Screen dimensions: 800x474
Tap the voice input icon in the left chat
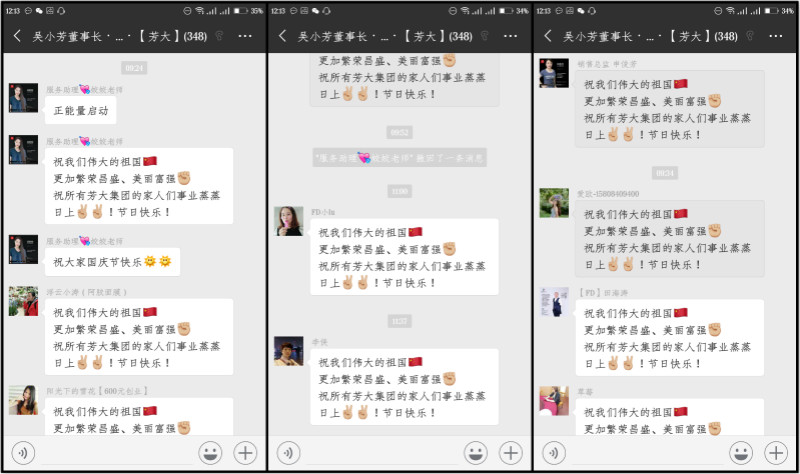(22, 452)
